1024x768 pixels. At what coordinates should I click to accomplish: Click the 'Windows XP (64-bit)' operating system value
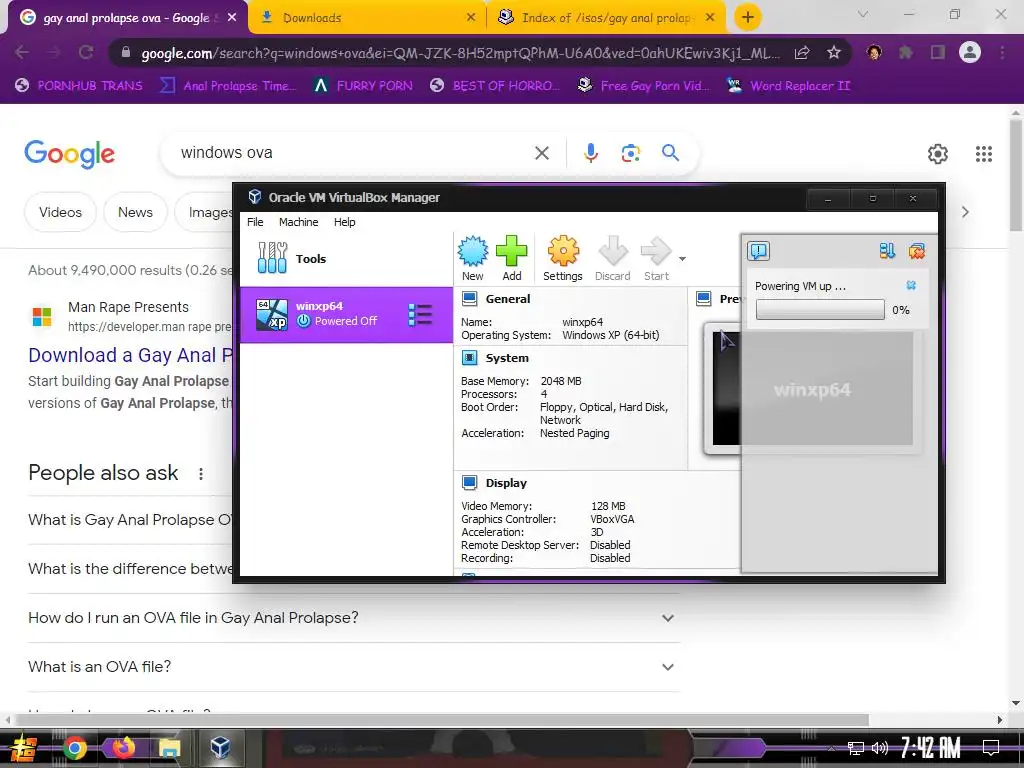tap(611, 335)
